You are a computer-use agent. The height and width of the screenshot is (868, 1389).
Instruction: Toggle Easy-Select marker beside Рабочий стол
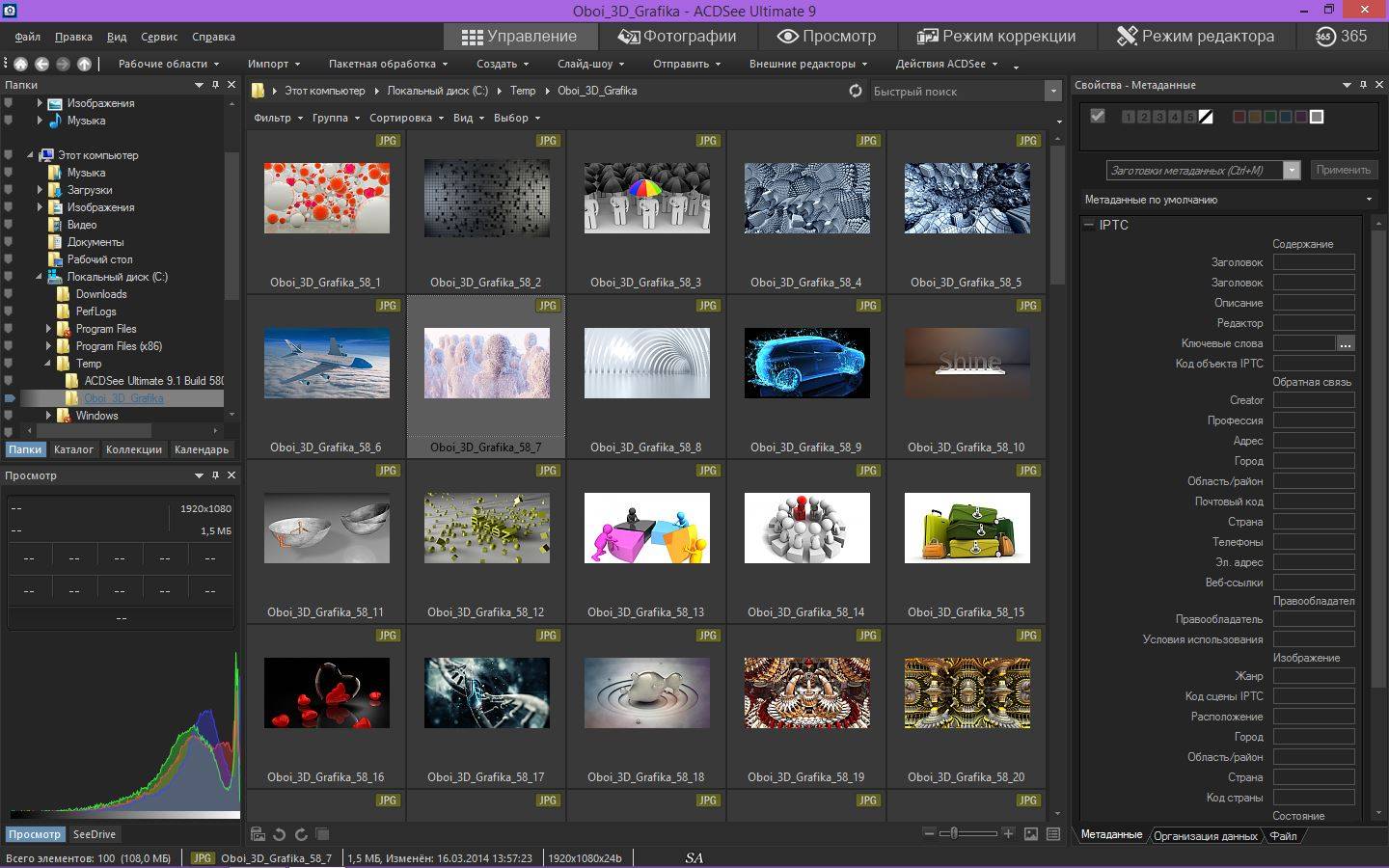click(9, 259)
